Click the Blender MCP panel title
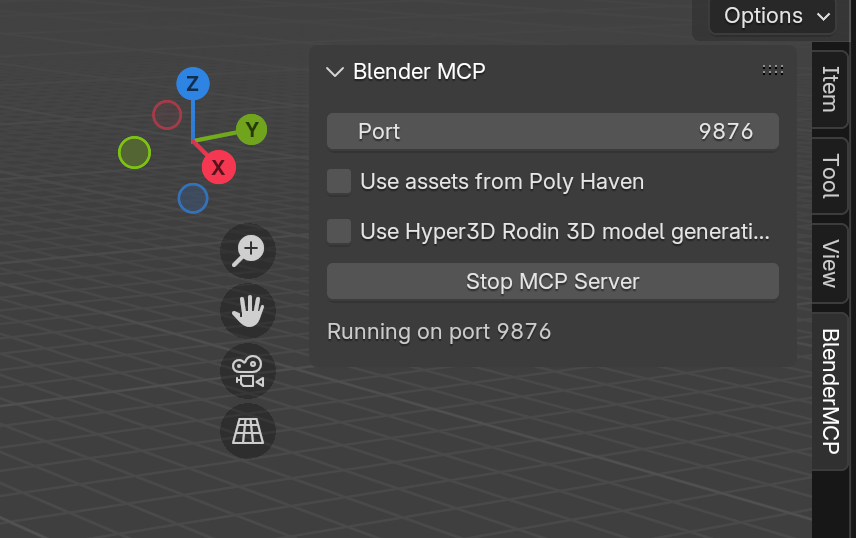 pos(419,72)
